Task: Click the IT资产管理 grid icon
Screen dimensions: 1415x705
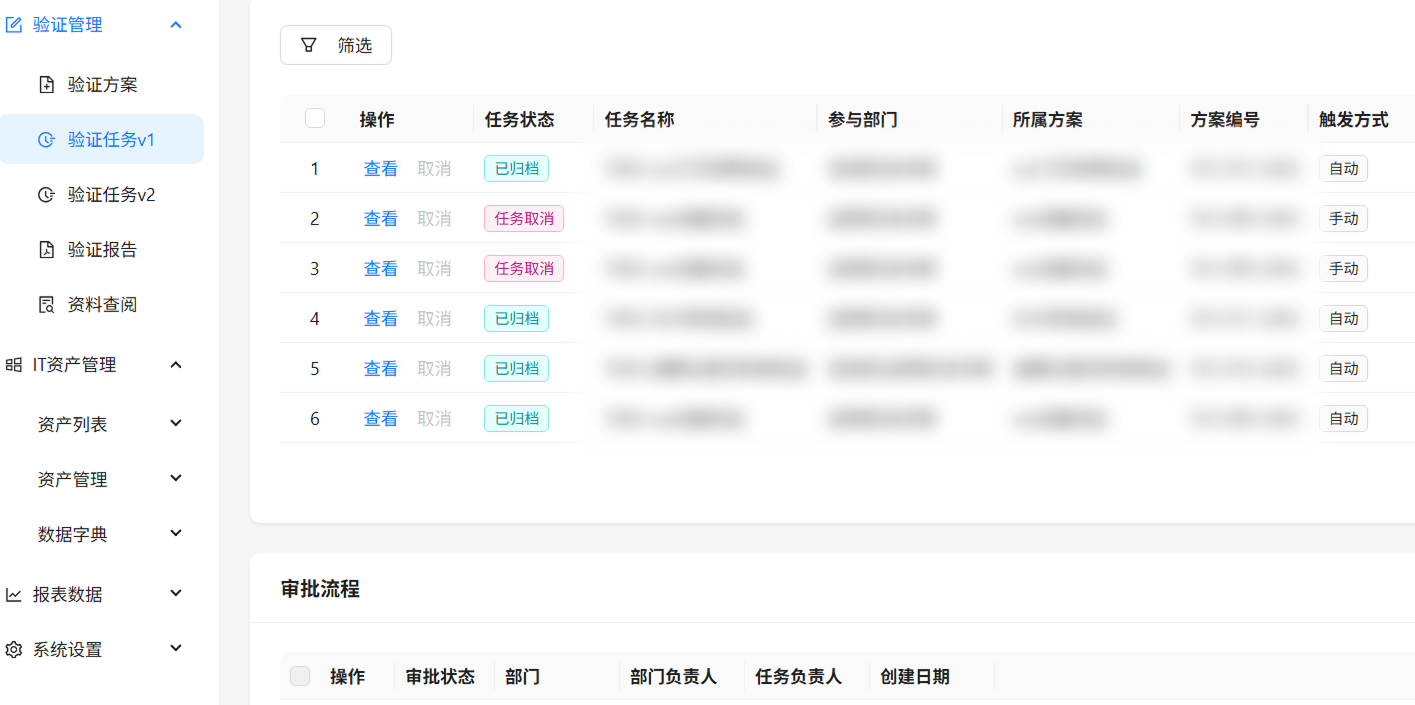Action: (x=14, y=365)
